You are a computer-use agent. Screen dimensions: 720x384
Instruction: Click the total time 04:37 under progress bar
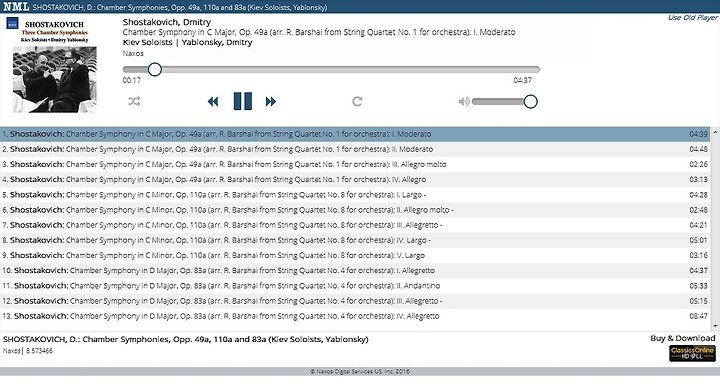coord(523,80)
